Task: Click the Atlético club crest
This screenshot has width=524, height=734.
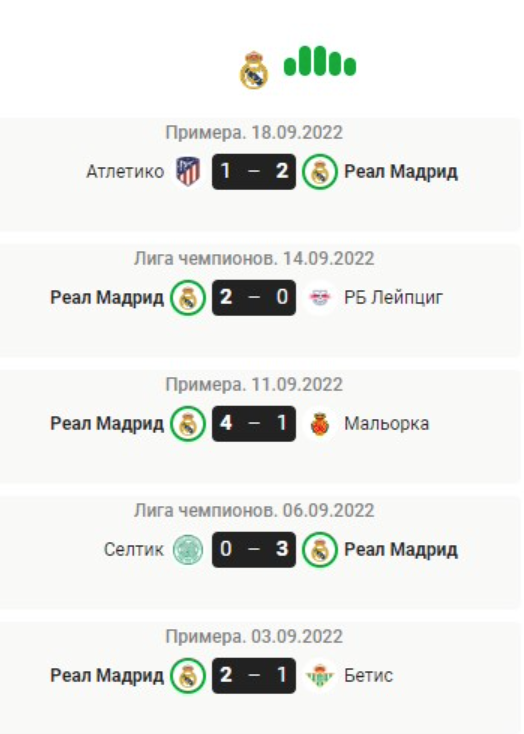Action: pyautogui.click(x=188, y=171)
